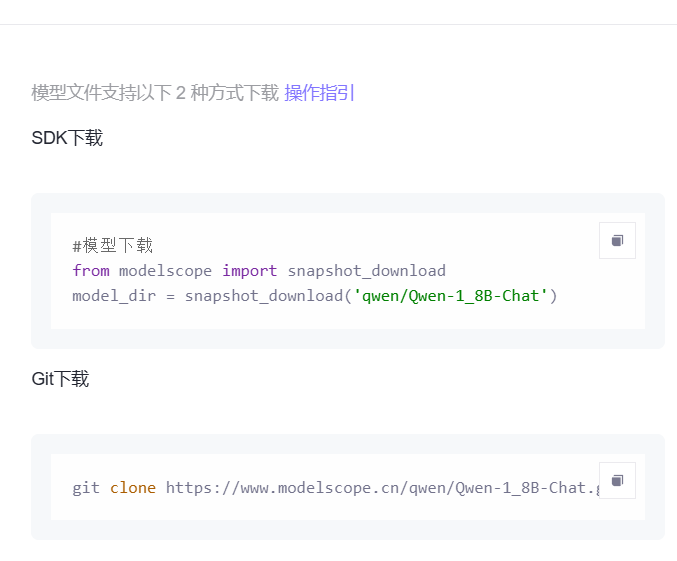The width and height of the screenshot is (677, 561).
Task: Click the 'modelscope' module name in the import line
Action: pos(166,271)
